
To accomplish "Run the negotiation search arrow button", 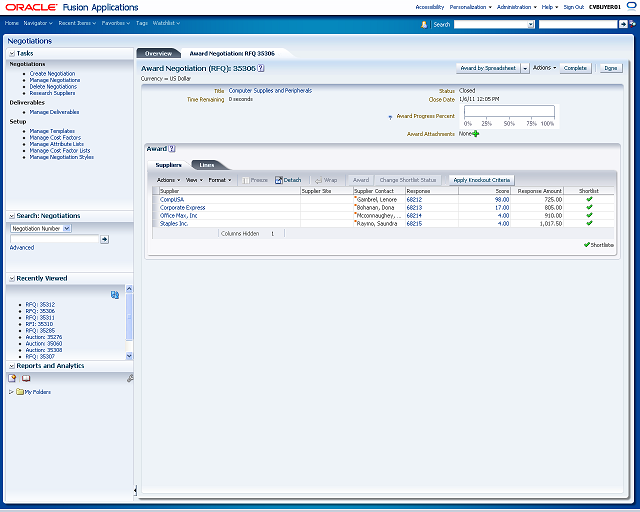I will tap(104, 239).
